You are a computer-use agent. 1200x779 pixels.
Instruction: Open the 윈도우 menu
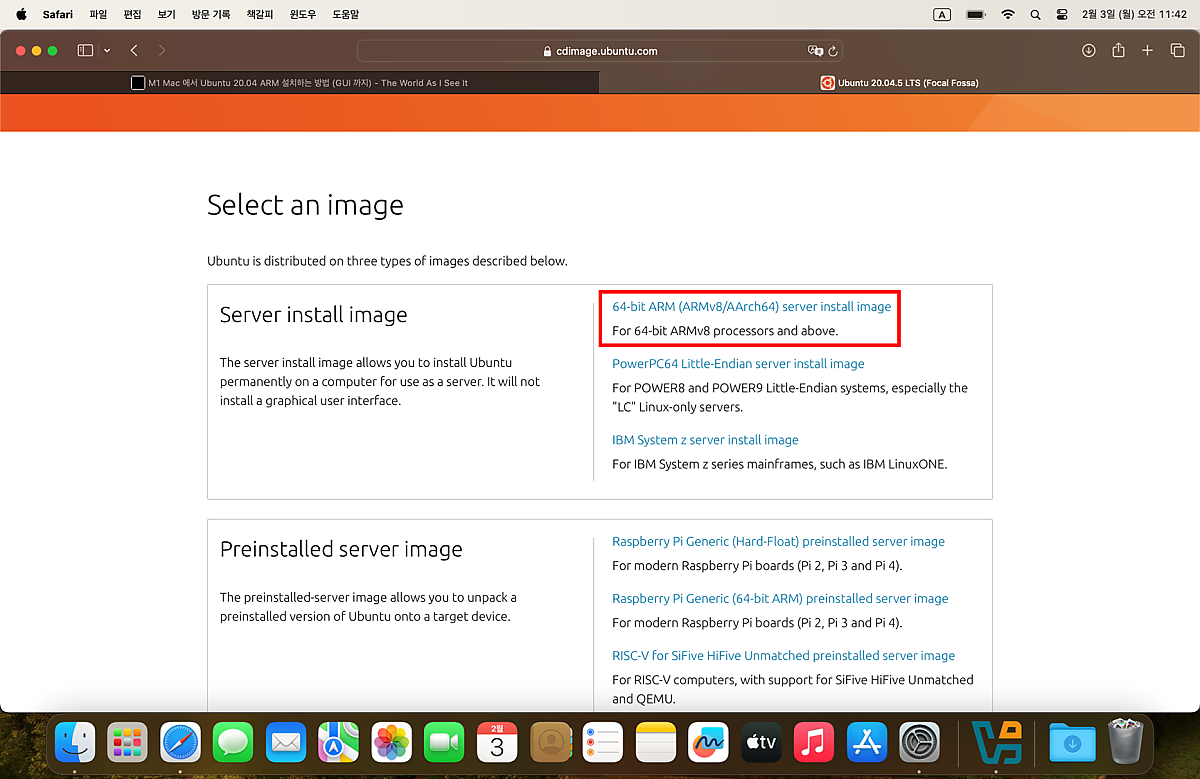click(x=303, y=15)
